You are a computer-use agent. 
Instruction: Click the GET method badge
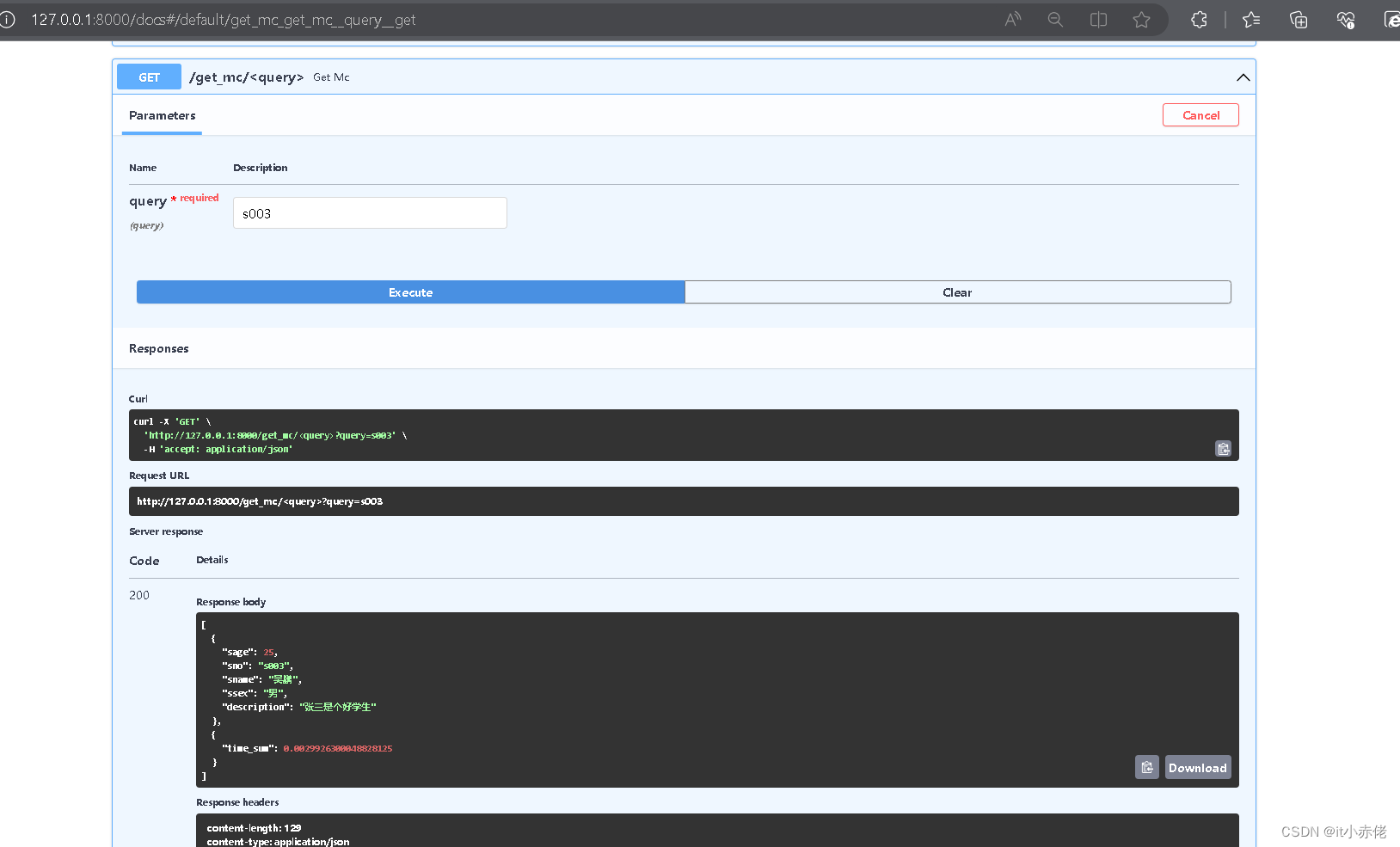point(148,77)
